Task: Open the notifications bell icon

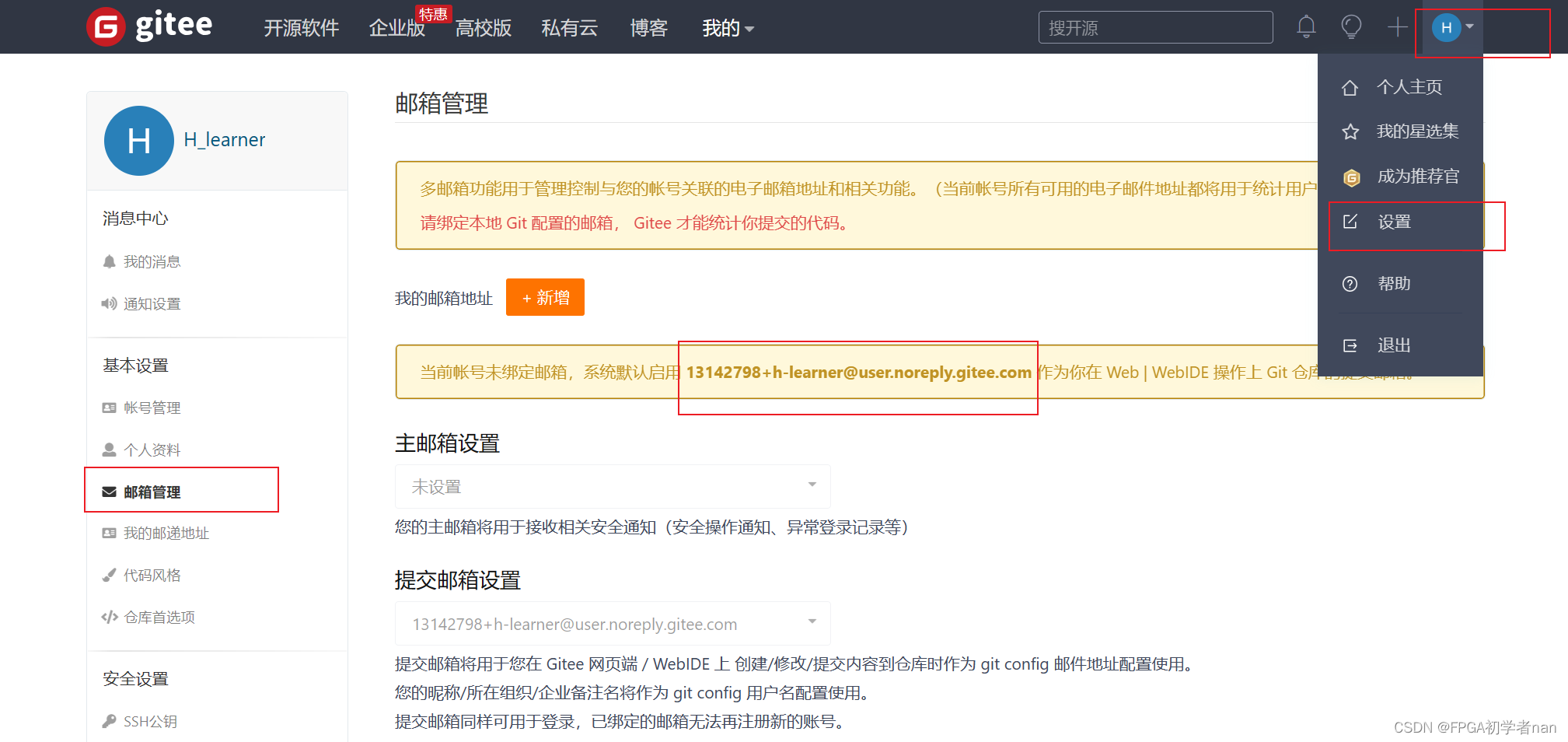Action: point(1306,27)
